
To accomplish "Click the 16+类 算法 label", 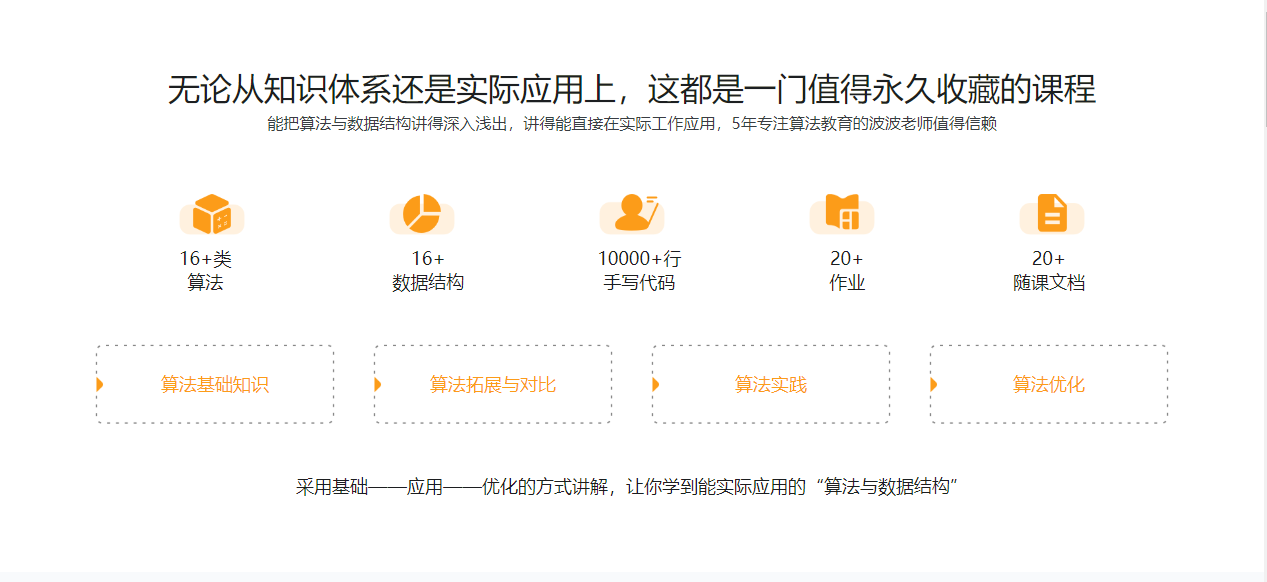I will click(x=206, y=271).
